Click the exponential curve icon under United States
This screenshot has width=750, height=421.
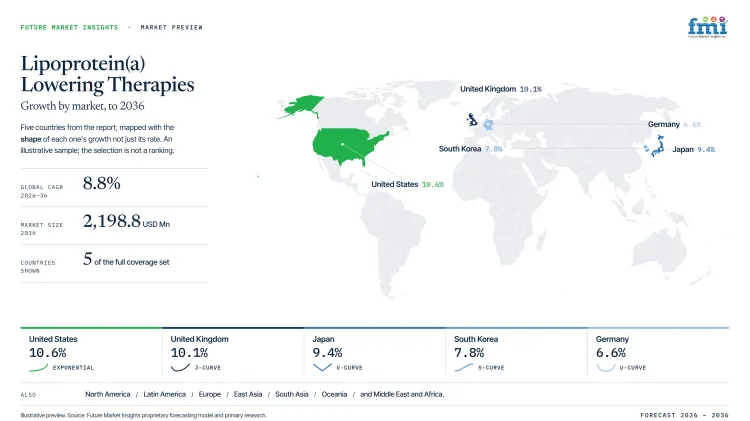(39, 367)
